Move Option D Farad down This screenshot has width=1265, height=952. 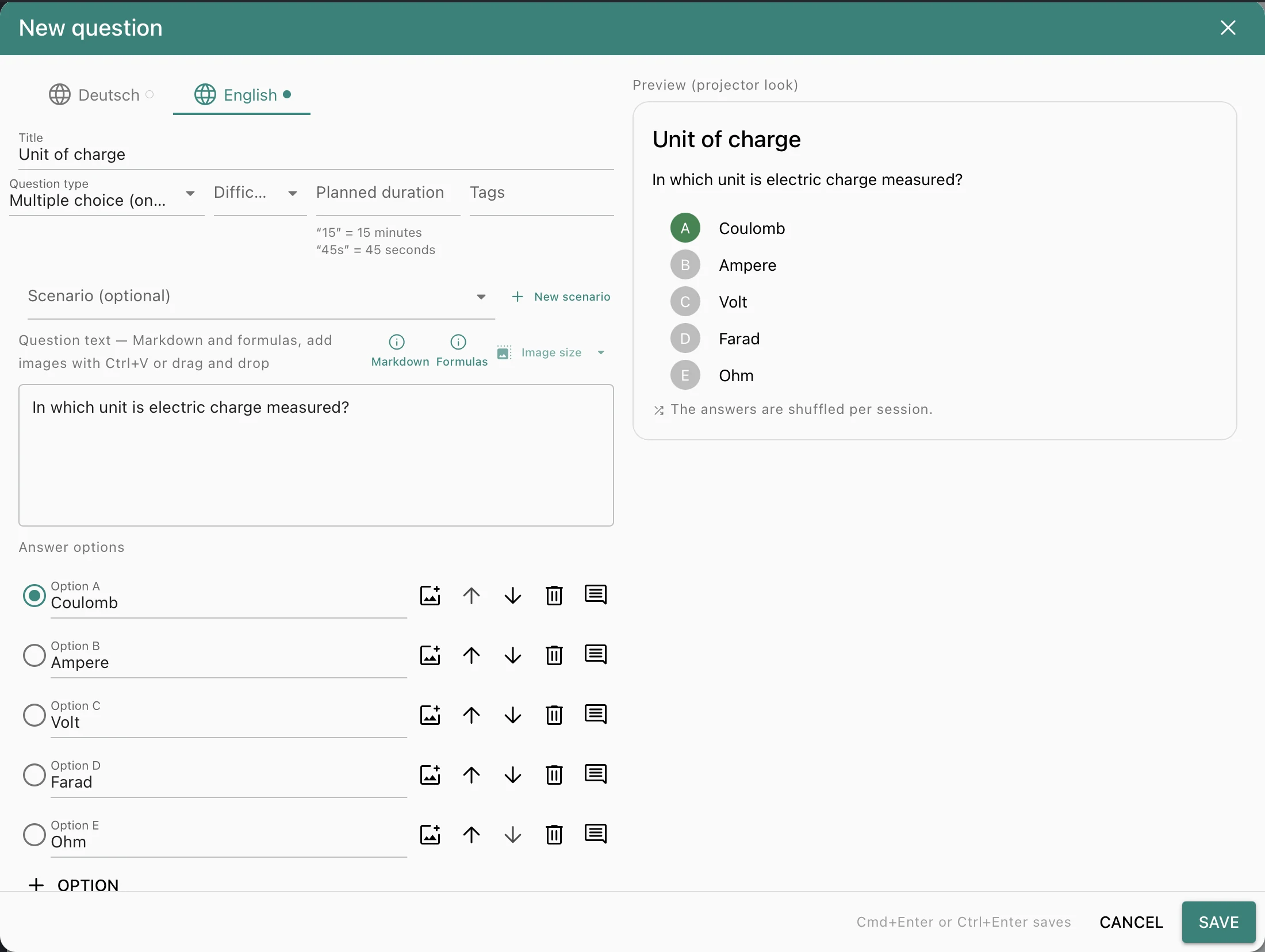(513, 775)
